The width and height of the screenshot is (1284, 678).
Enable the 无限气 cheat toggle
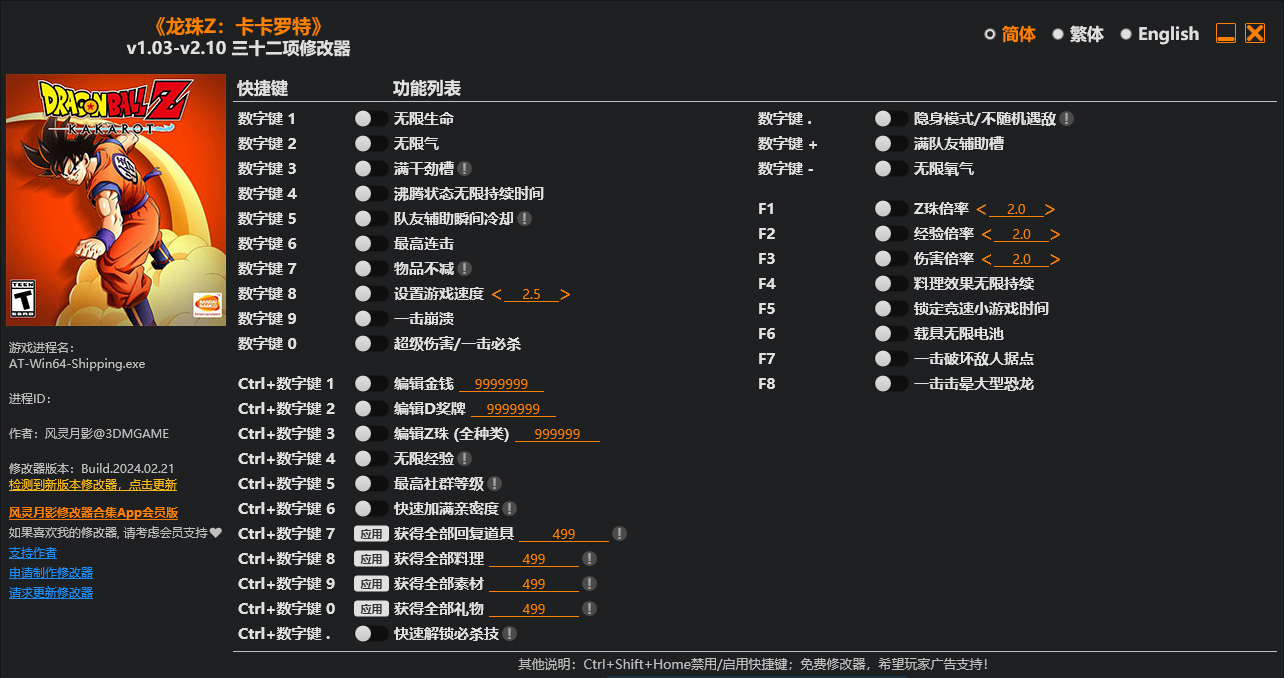pyautogui.click(x=370, y=143)
